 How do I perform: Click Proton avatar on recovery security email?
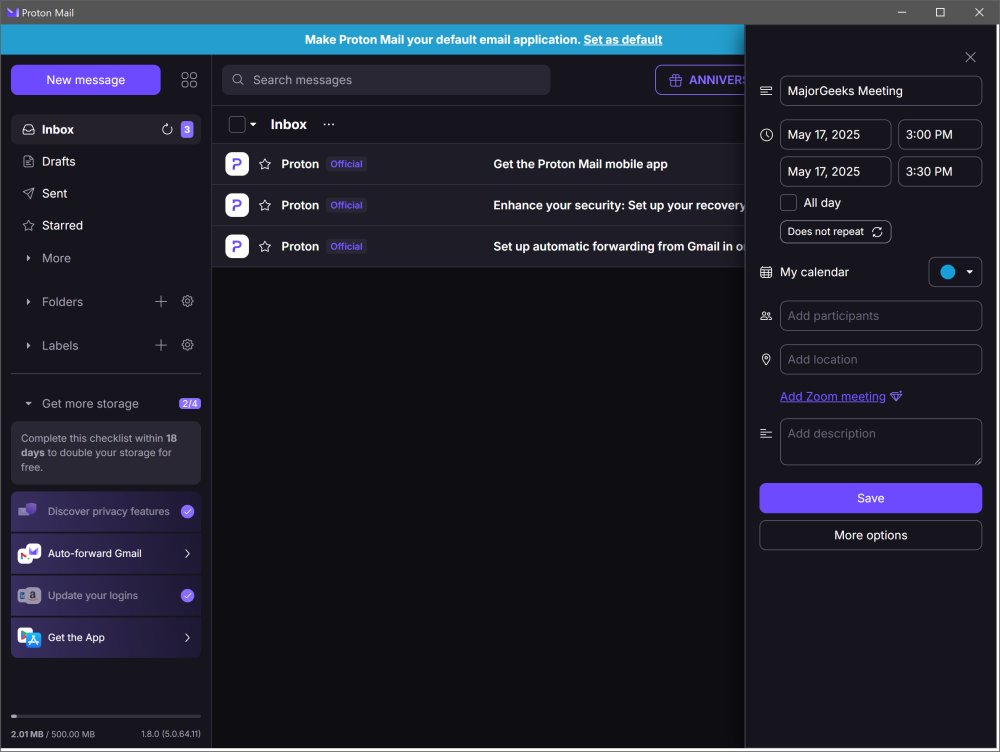pos(237,205)
